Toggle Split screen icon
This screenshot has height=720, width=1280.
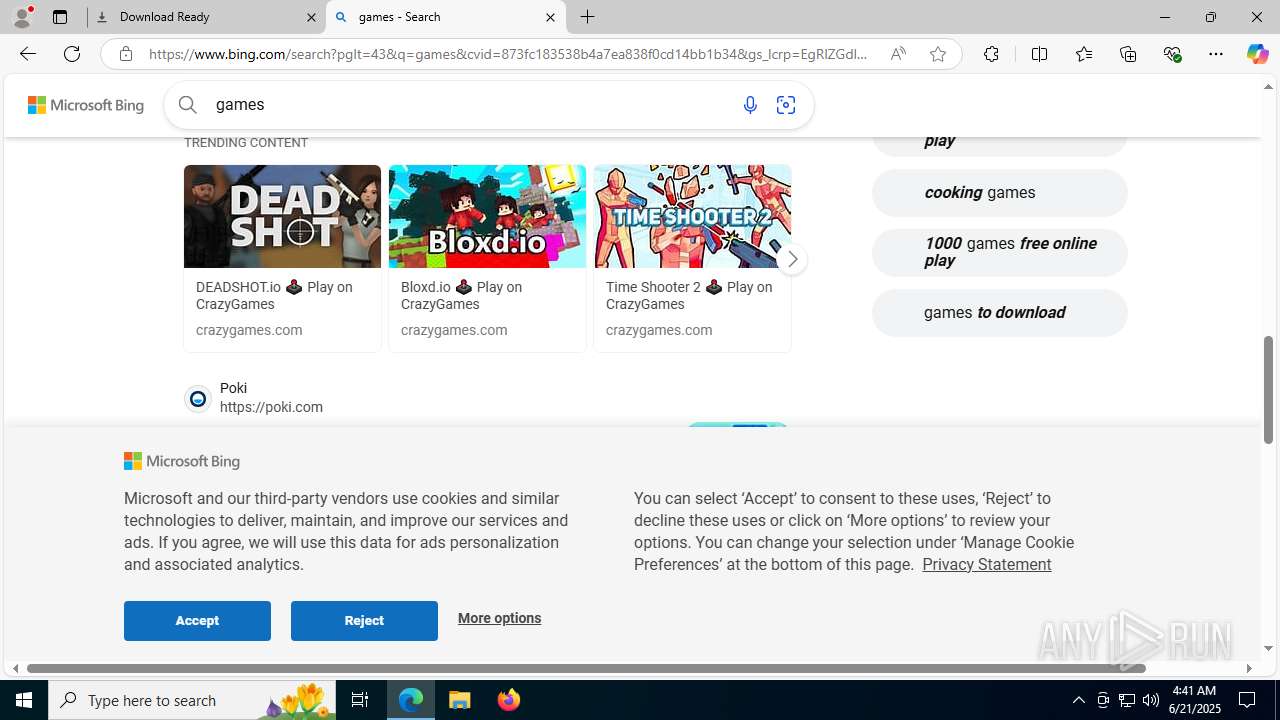(1039, 54)
